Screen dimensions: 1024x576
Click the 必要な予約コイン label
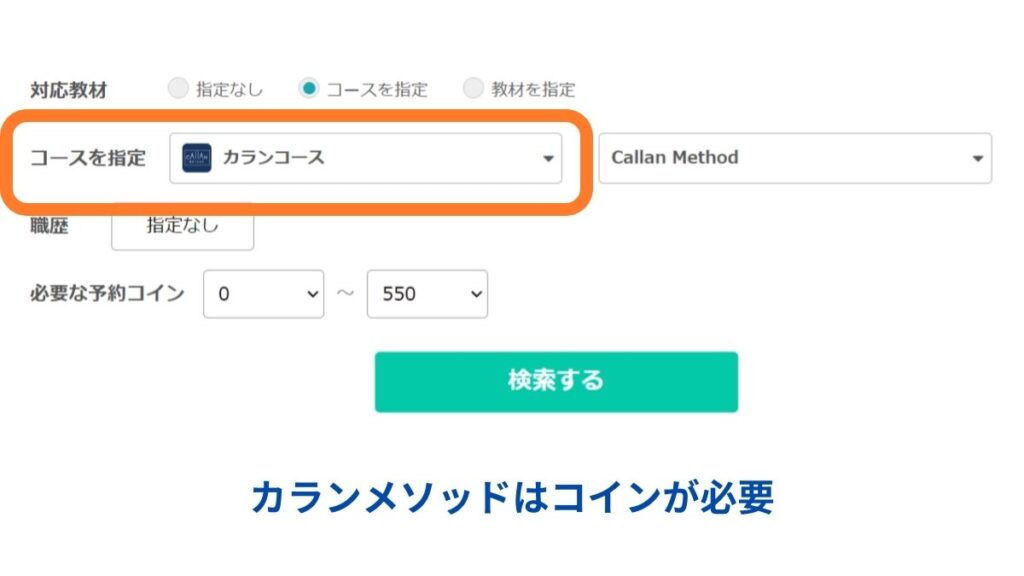click(108, 293)
